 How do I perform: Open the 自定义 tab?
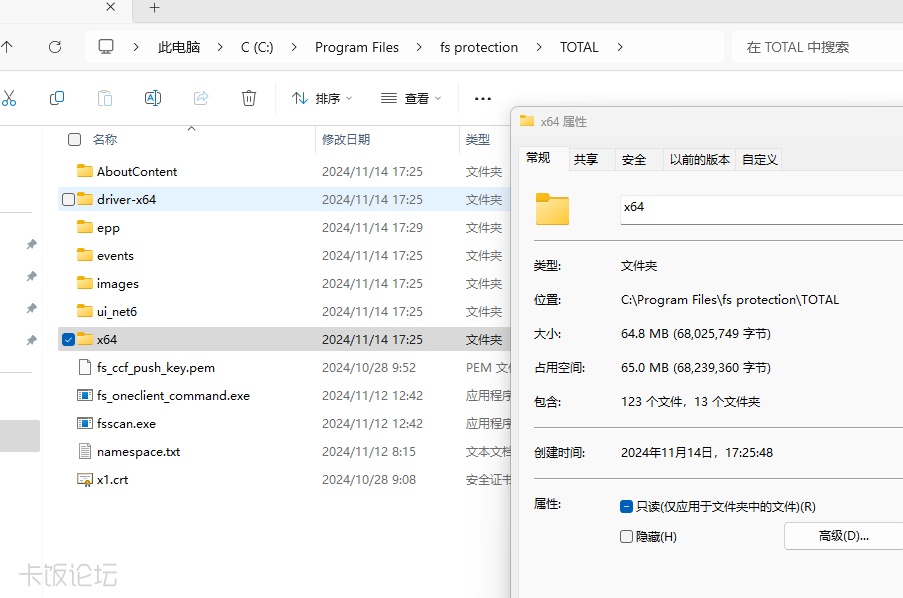[760, 160]
